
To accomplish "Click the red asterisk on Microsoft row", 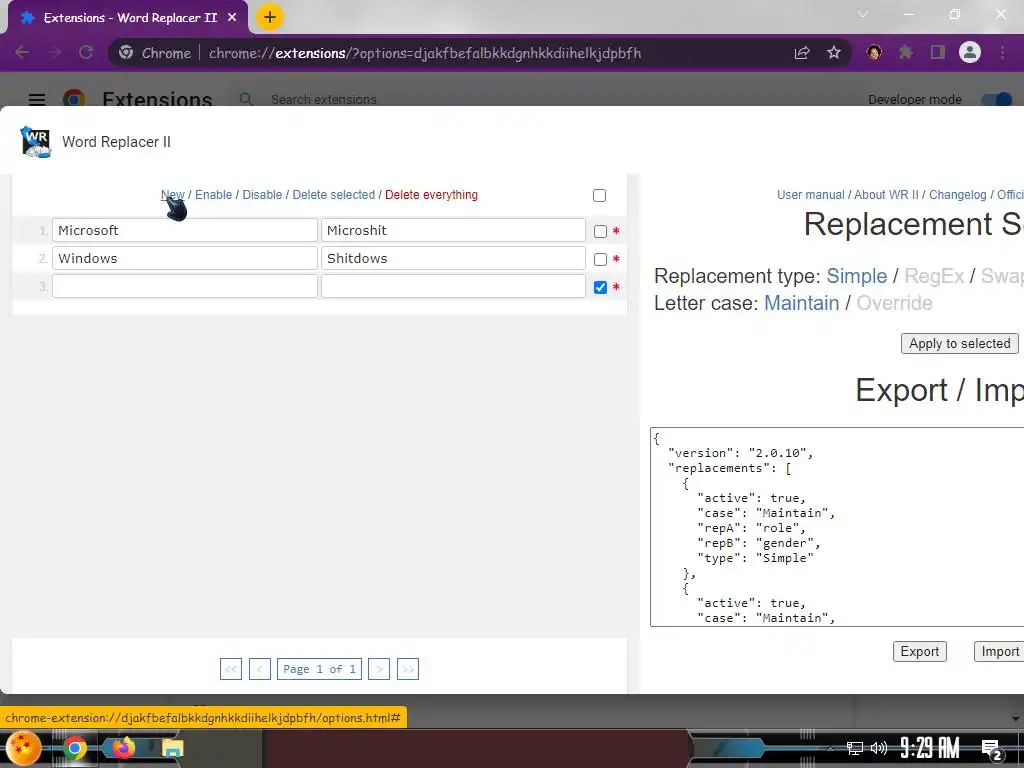I will pyautogui.click(x=616, y=231).
